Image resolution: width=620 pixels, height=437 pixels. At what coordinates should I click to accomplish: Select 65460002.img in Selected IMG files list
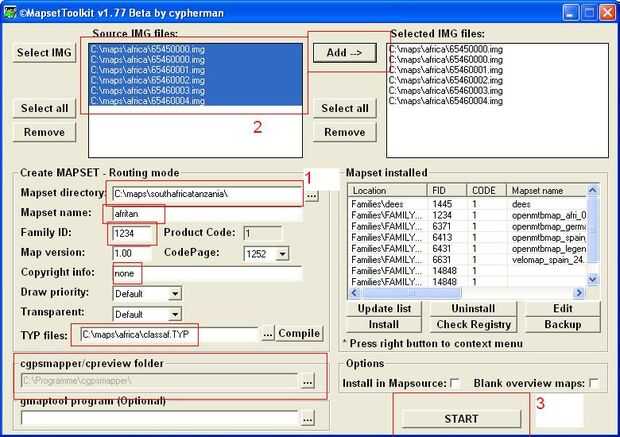[497, 80]
